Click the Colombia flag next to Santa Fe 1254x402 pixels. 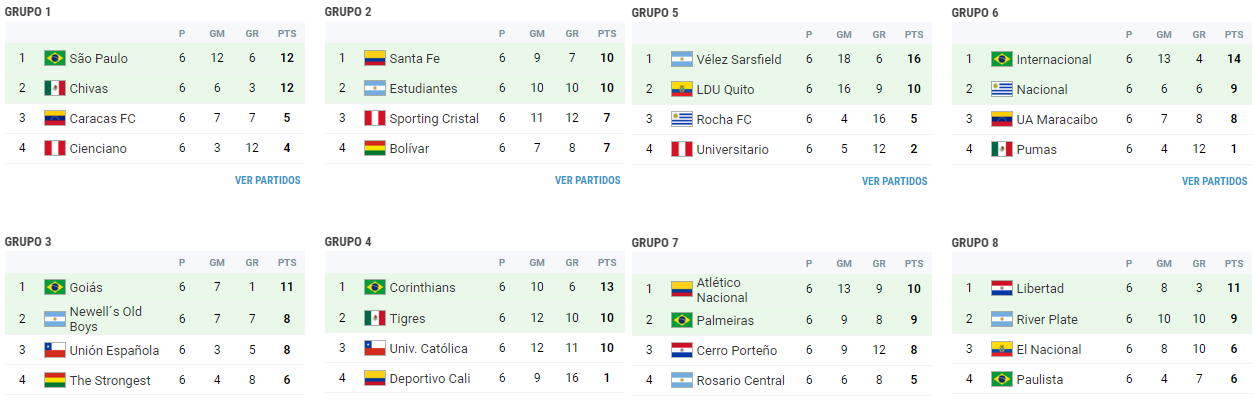coord(375,58)
